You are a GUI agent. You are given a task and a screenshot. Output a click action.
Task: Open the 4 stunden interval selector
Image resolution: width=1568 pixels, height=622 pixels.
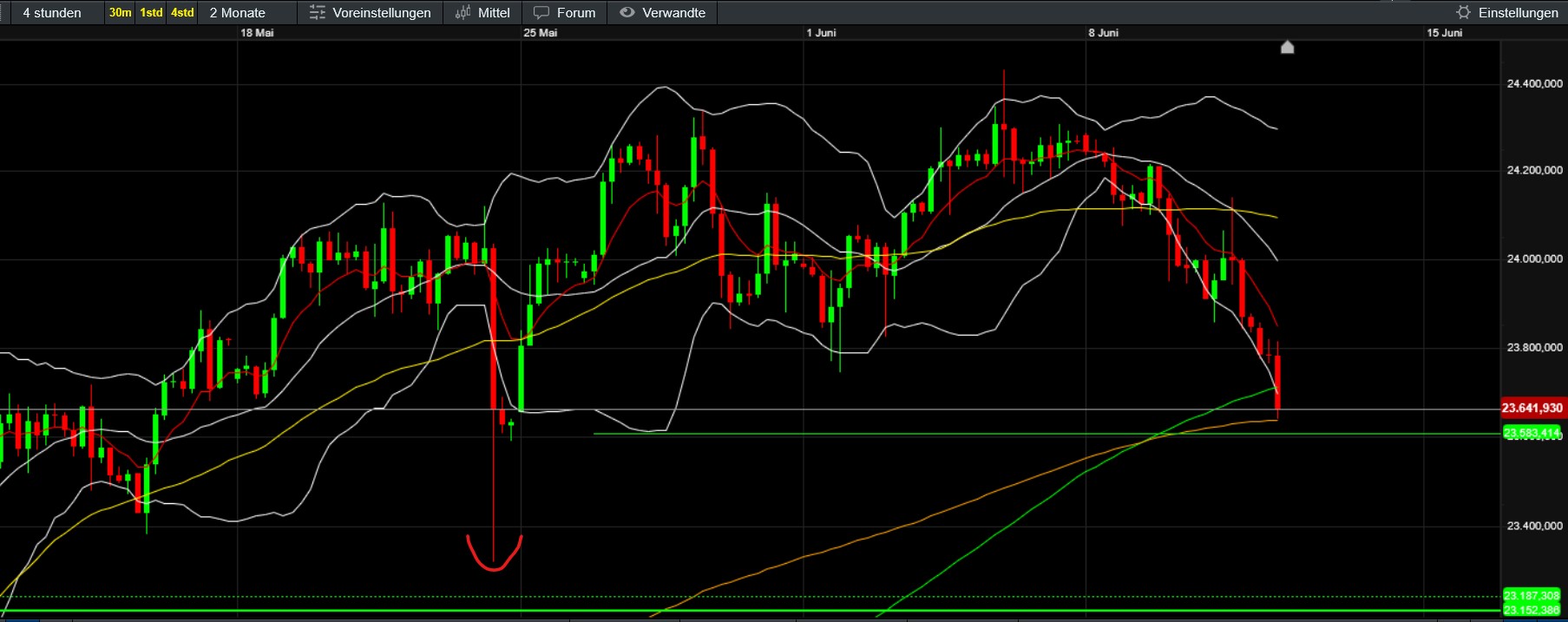52,13
